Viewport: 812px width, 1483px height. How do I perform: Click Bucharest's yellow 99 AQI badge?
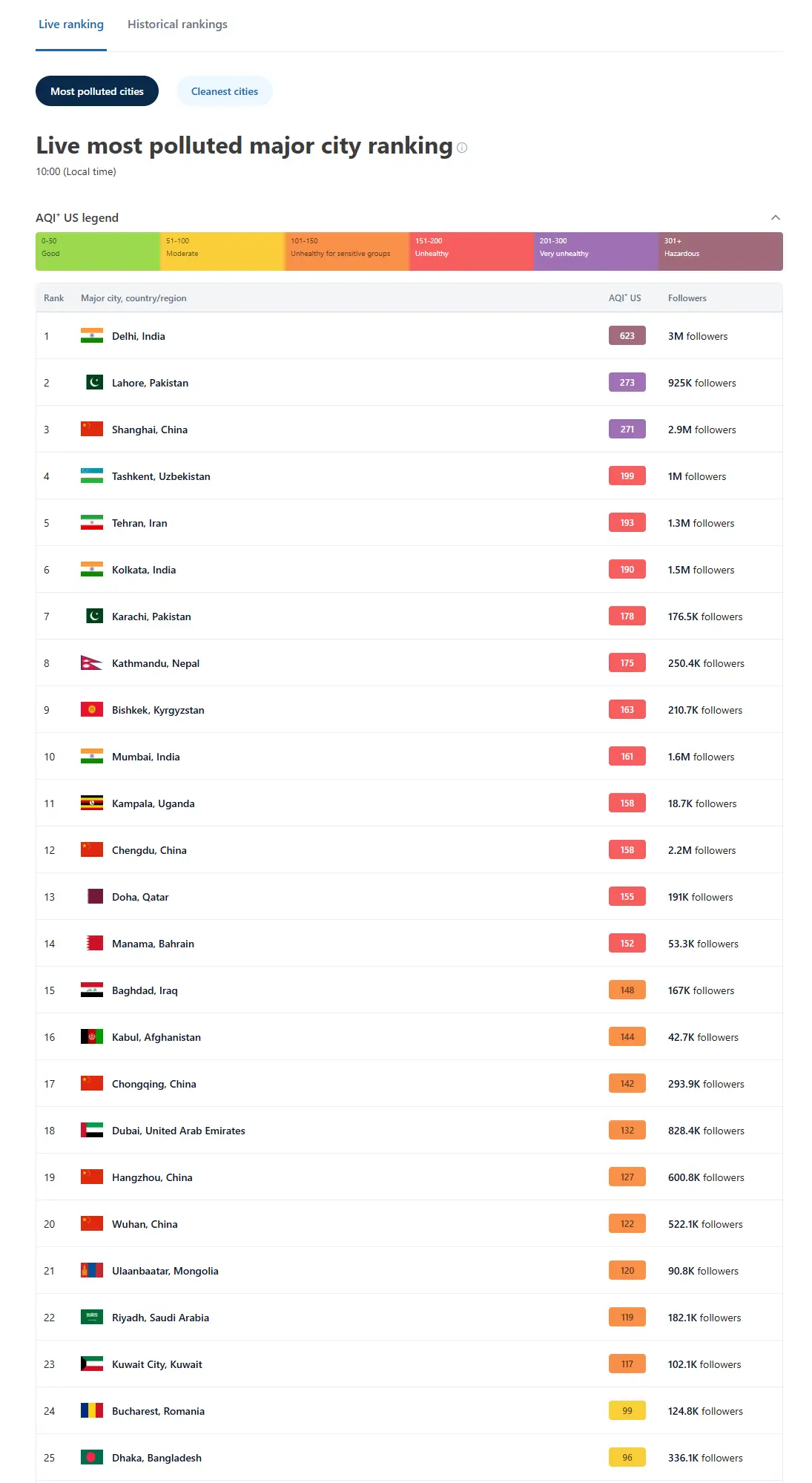(x=627, y=1411)
